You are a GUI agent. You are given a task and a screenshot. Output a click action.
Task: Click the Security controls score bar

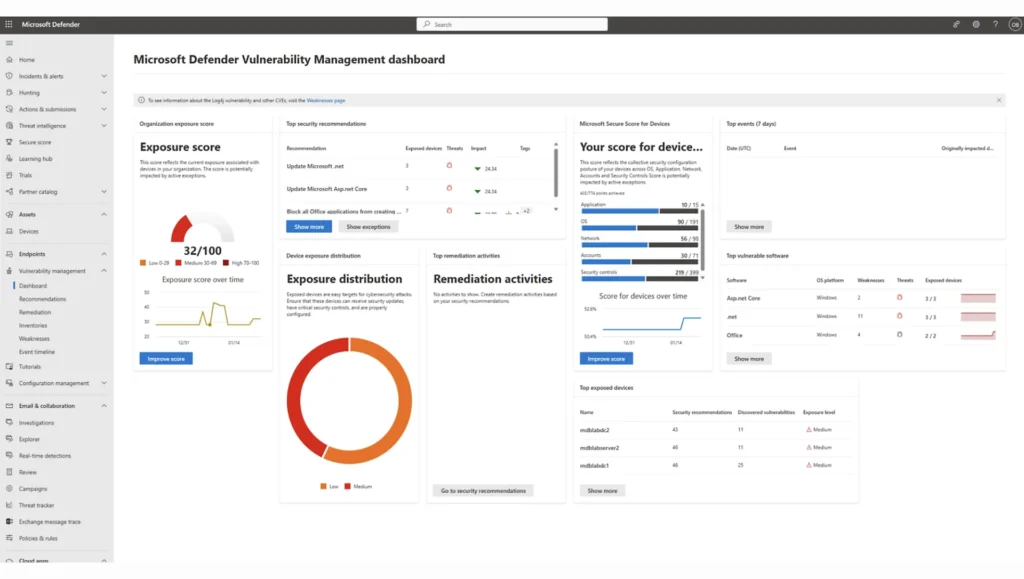coord(639,279)
